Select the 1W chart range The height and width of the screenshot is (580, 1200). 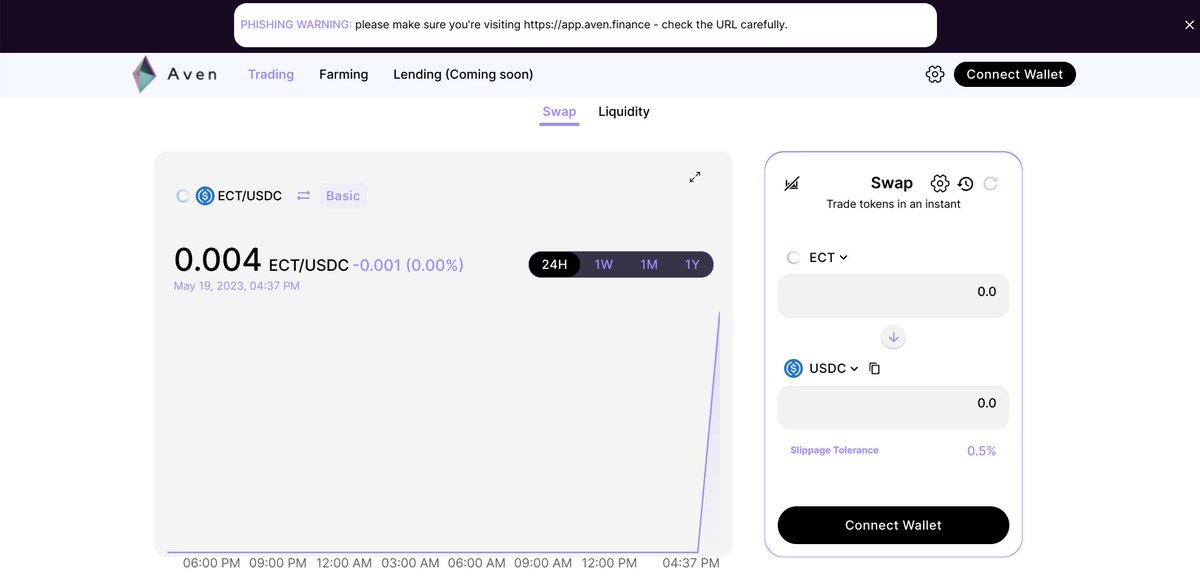pyautogui.click(x=603, y=264)
